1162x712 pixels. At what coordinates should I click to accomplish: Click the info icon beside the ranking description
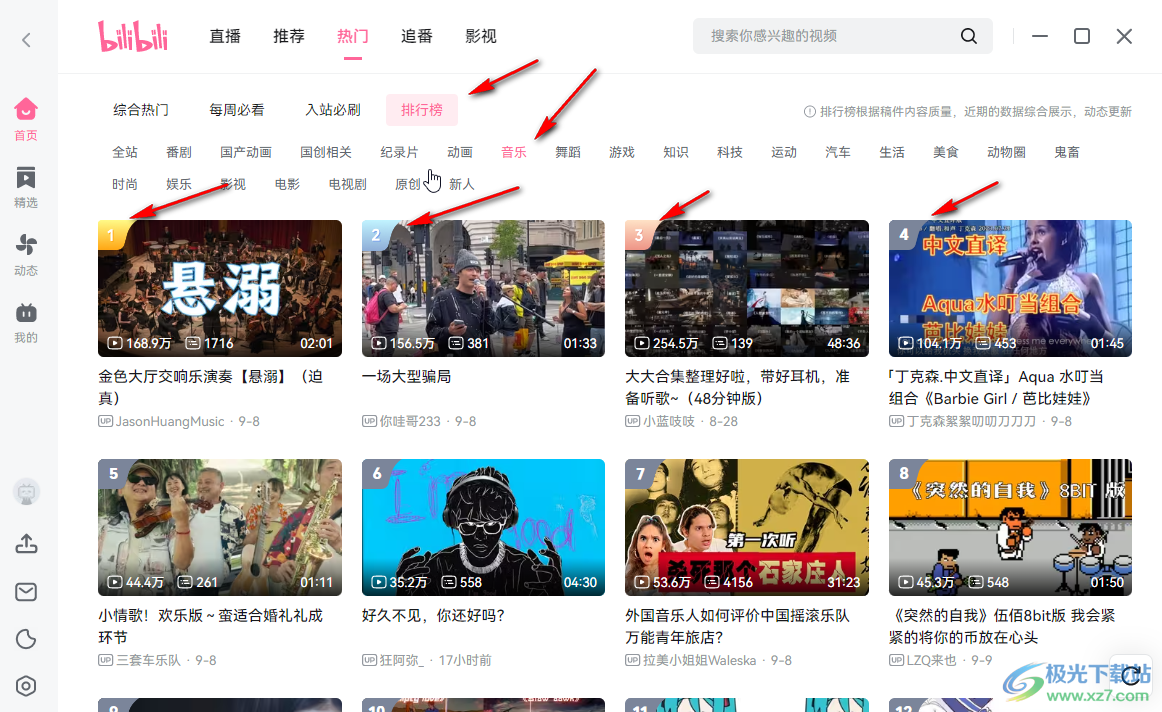coord(810,111)
